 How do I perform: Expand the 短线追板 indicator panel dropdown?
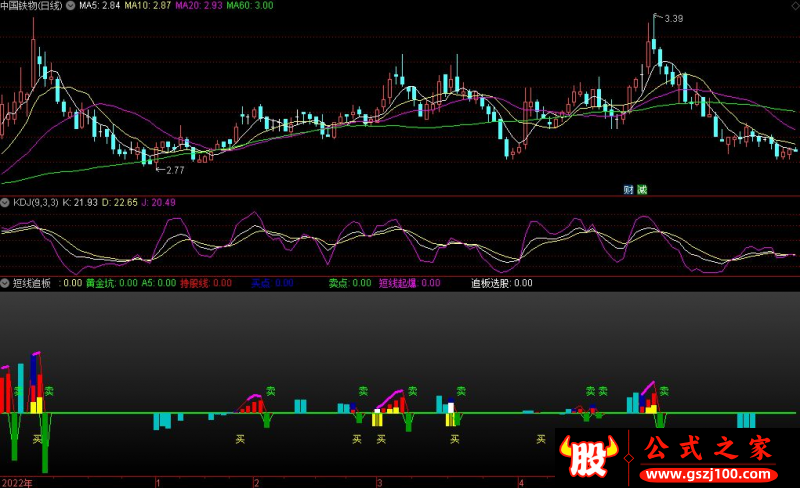tap(6, 283)
